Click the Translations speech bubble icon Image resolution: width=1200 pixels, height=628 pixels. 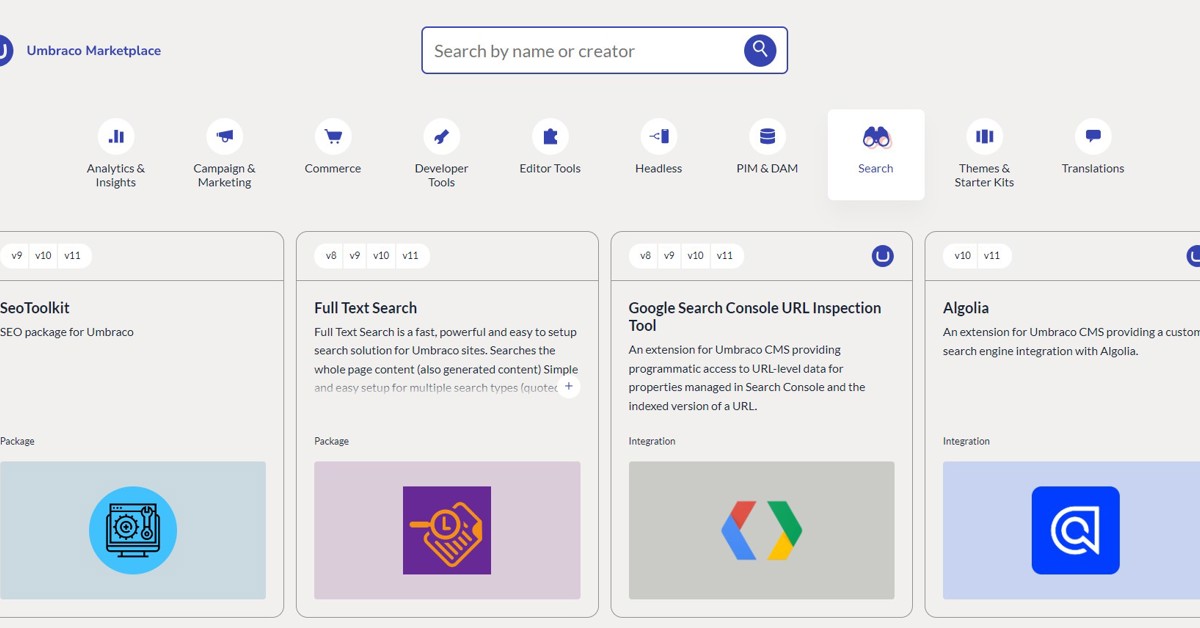coord(1092,135)
